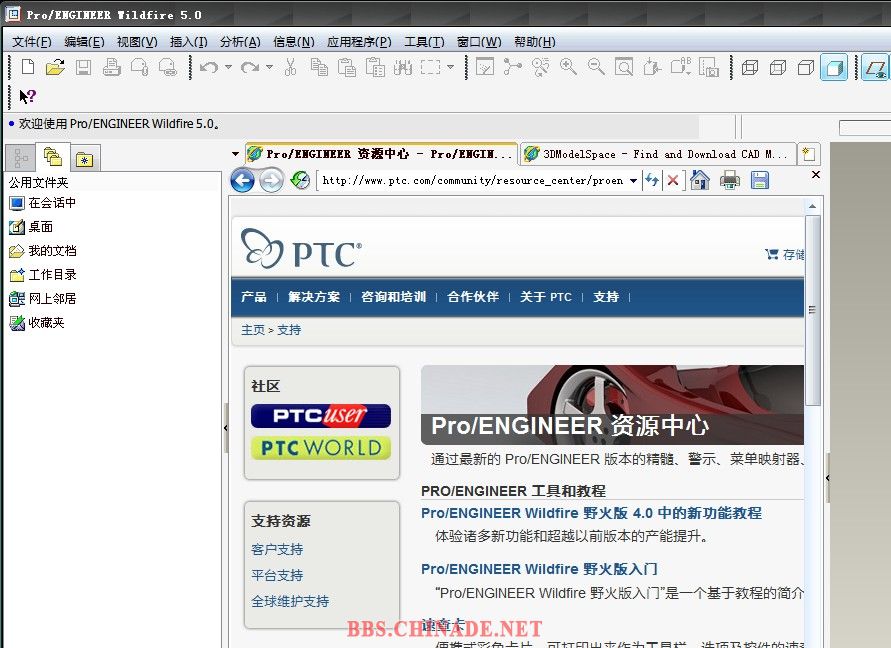Image resolution: width=891 pixels, height=648 pixels.
Task: Click the browser Forward arrow button
Action: (x=272, y=181)
